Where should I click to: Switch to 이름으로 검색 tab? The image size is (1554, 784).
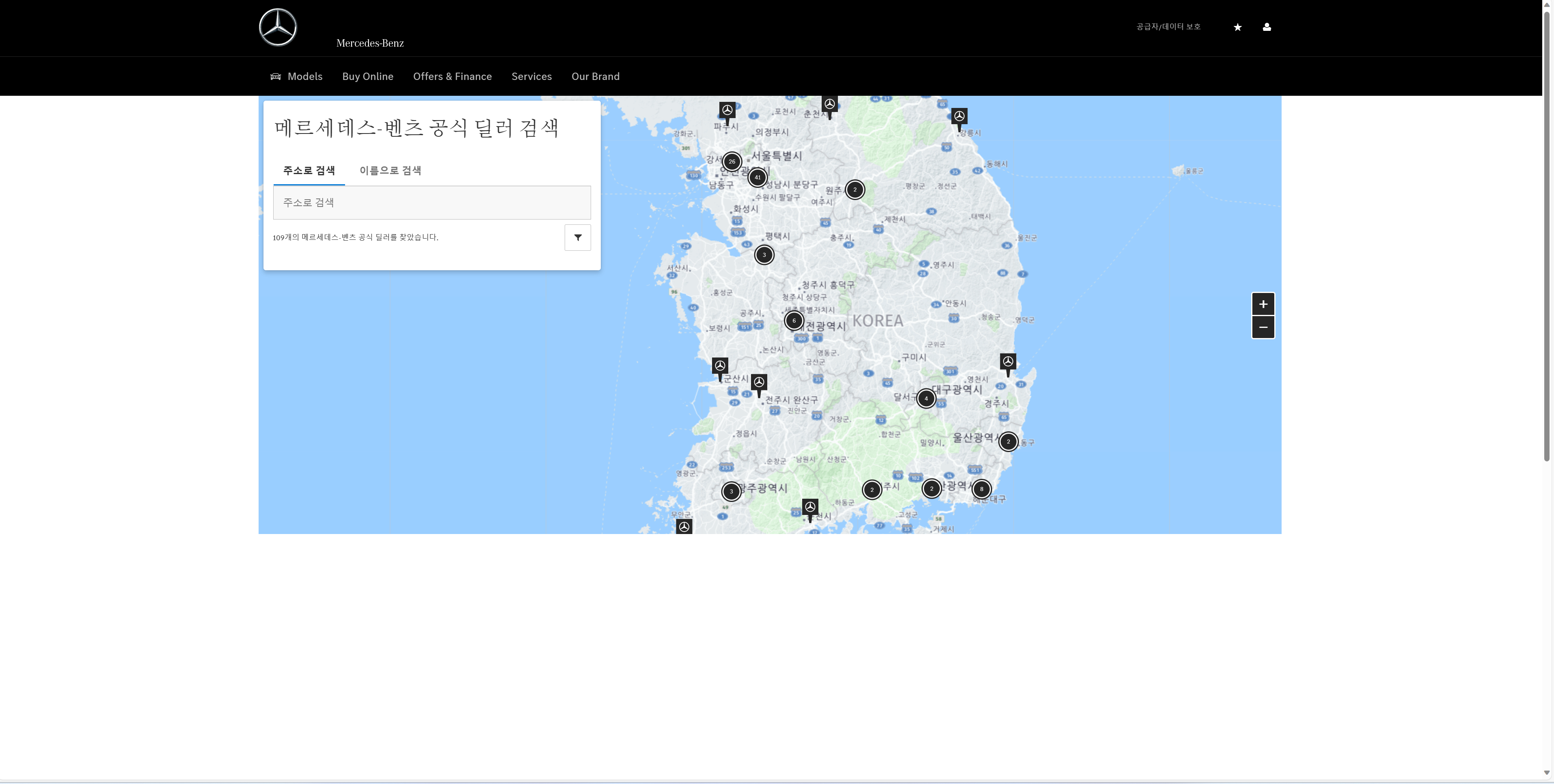[390, 171]
